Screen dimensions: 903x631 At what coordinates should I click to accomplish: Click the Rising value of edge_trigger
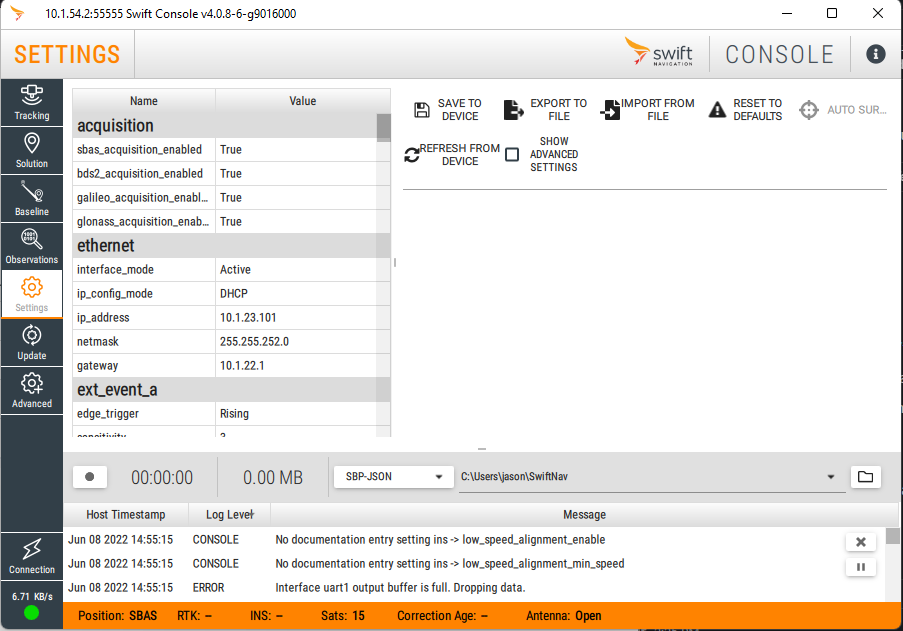(x=234, y=413)
